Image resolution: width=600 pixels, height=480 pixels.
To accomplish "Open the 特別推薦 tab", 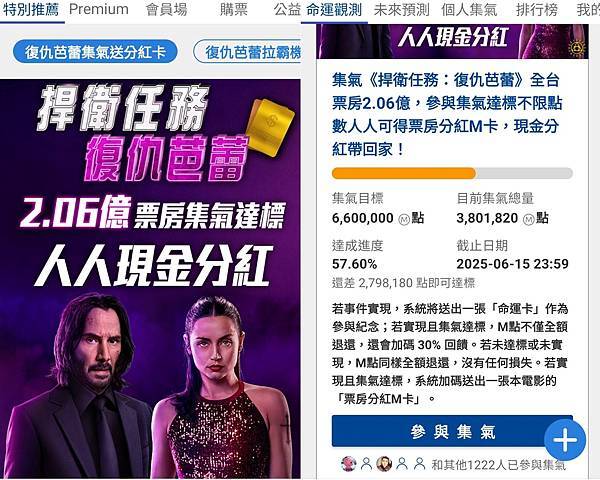I will pyautogui.click(x=31, y=10).
